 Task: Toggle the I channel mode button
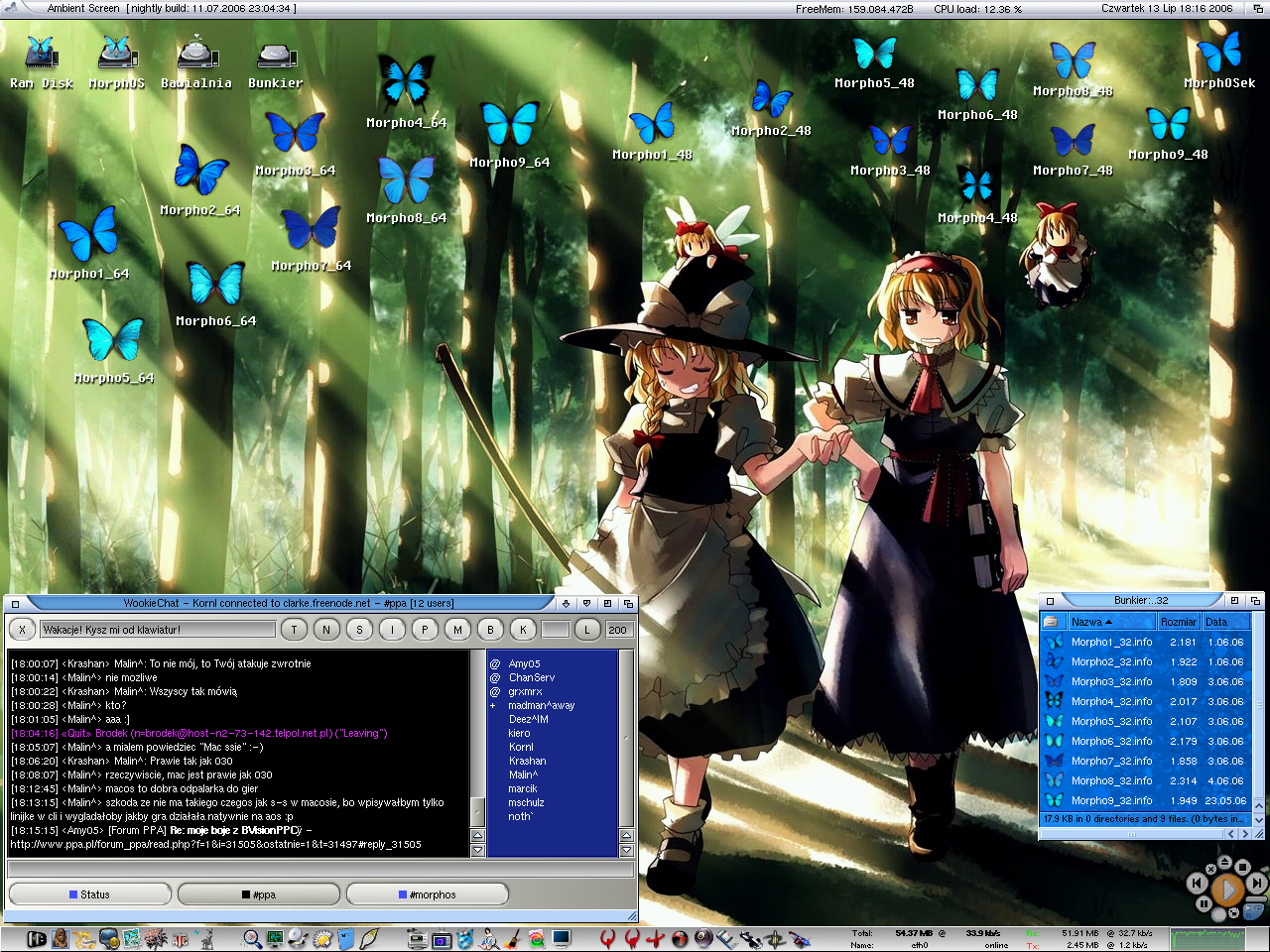point(392,630)
